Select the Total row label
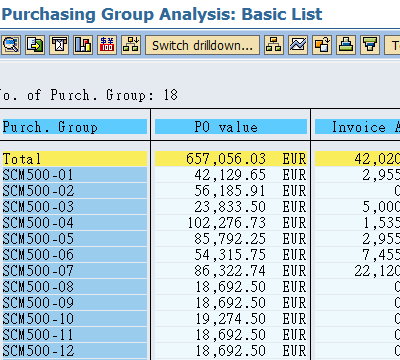Screen dimensions: 400x360 pyautogui.click(x=74, y=159)
